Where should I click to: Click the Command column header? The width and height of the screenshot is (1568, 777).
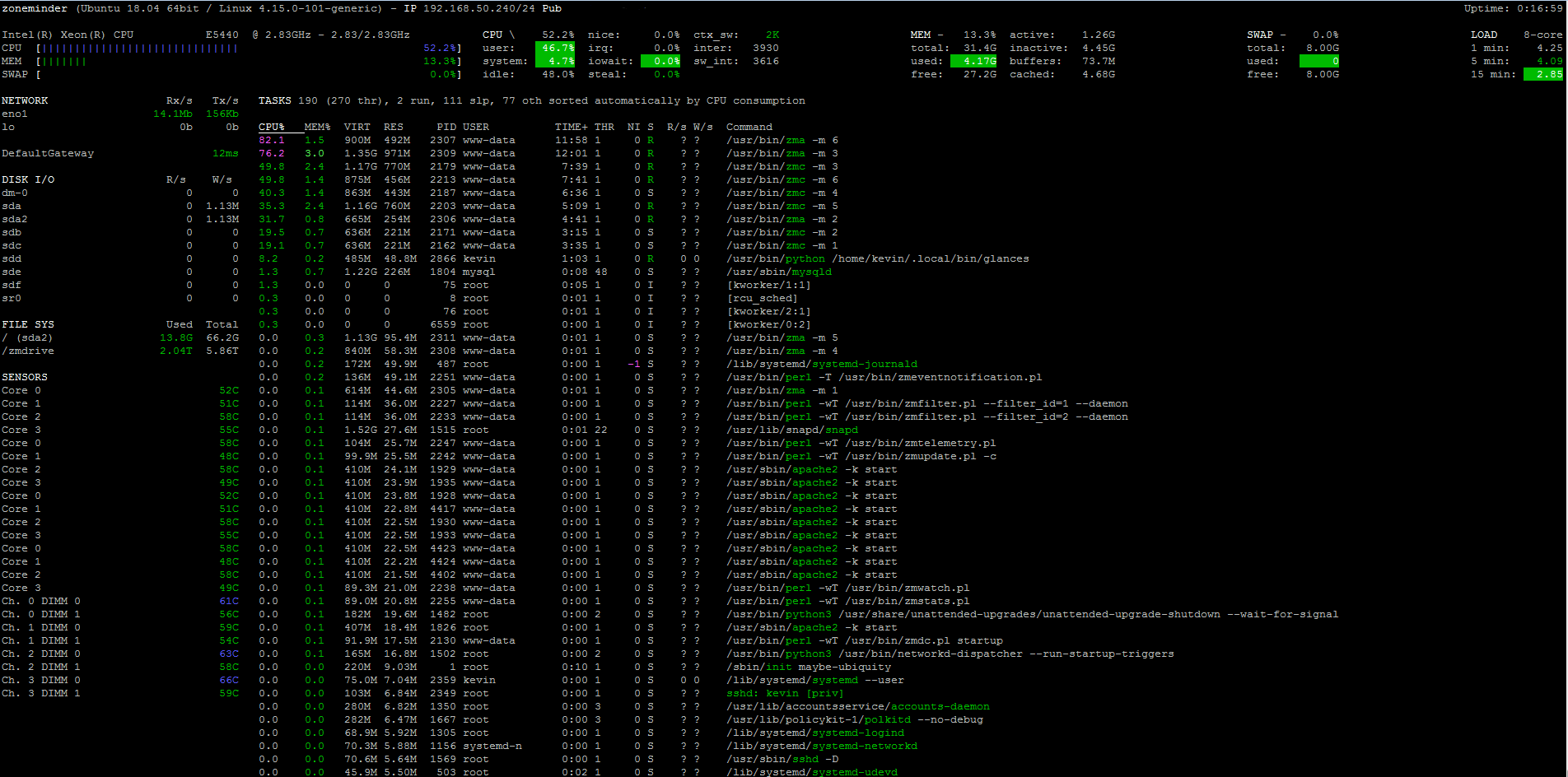[749, 127]
